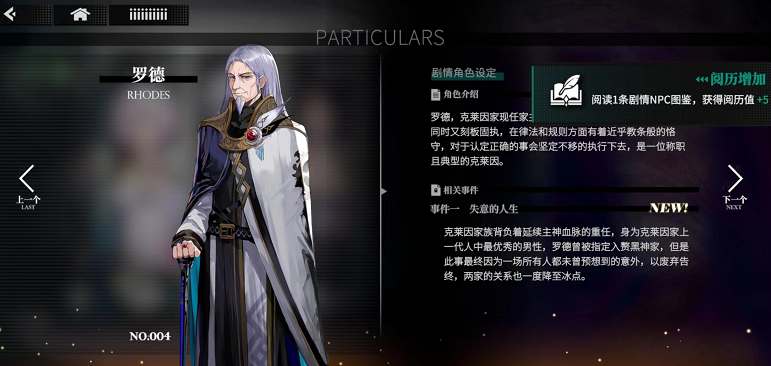The height and width of the screenshot is (366, 771).
Task: Open the iiiiiiiiii player name tab
Action: point(148,15)
